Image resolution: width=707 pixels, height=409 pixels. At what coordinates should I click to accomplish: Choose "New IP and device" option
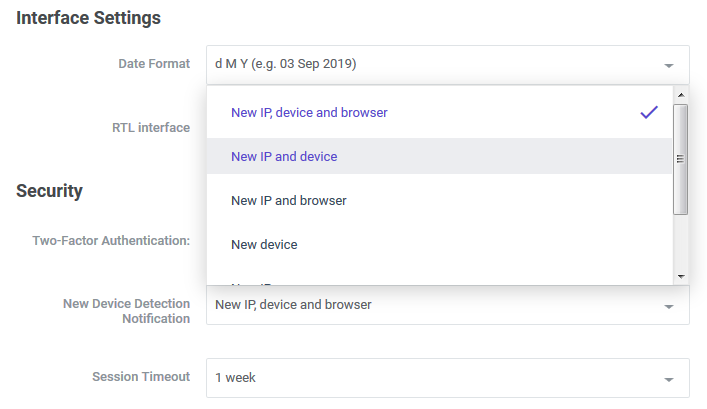tap(440, 156)
